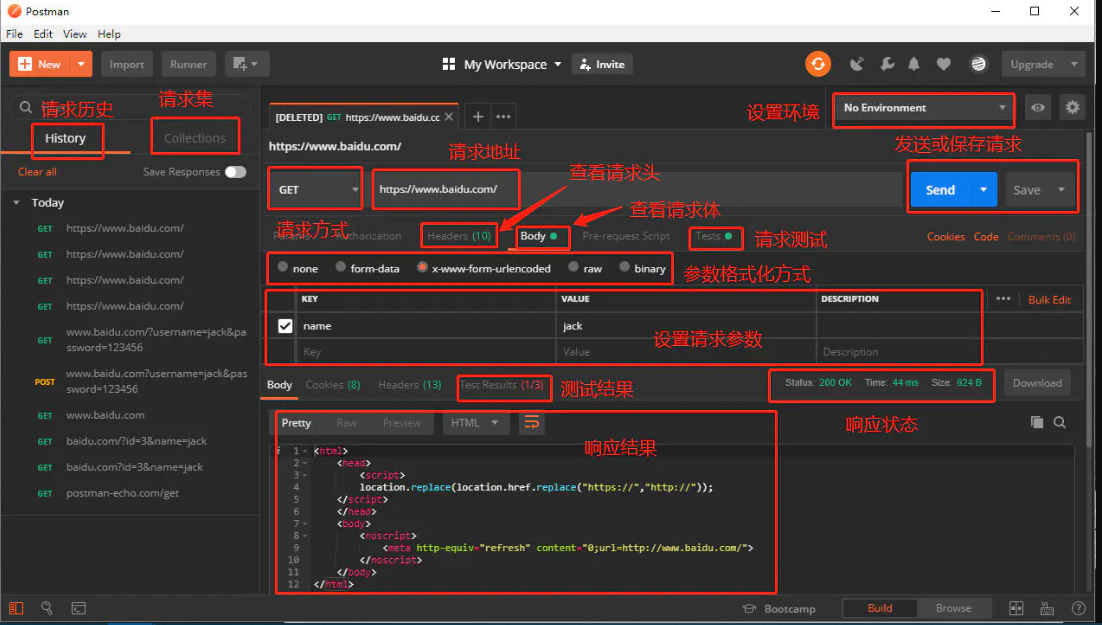Open the postman-echo.com/get history entry
Viewport: 1102px width, 625px height.
coord(122,493)
